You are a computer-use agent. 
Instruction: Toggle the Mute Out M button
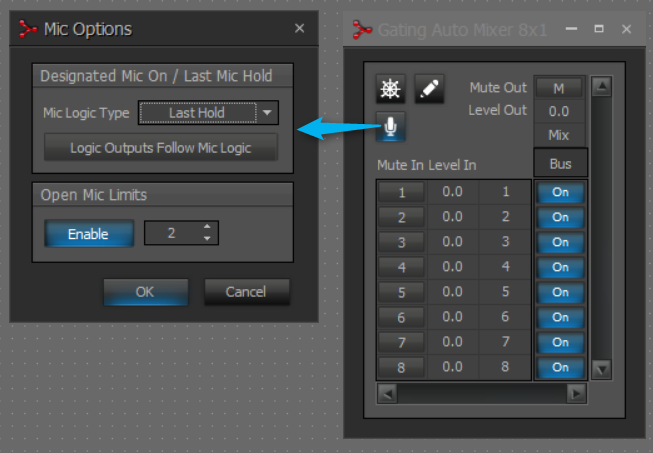559,89
